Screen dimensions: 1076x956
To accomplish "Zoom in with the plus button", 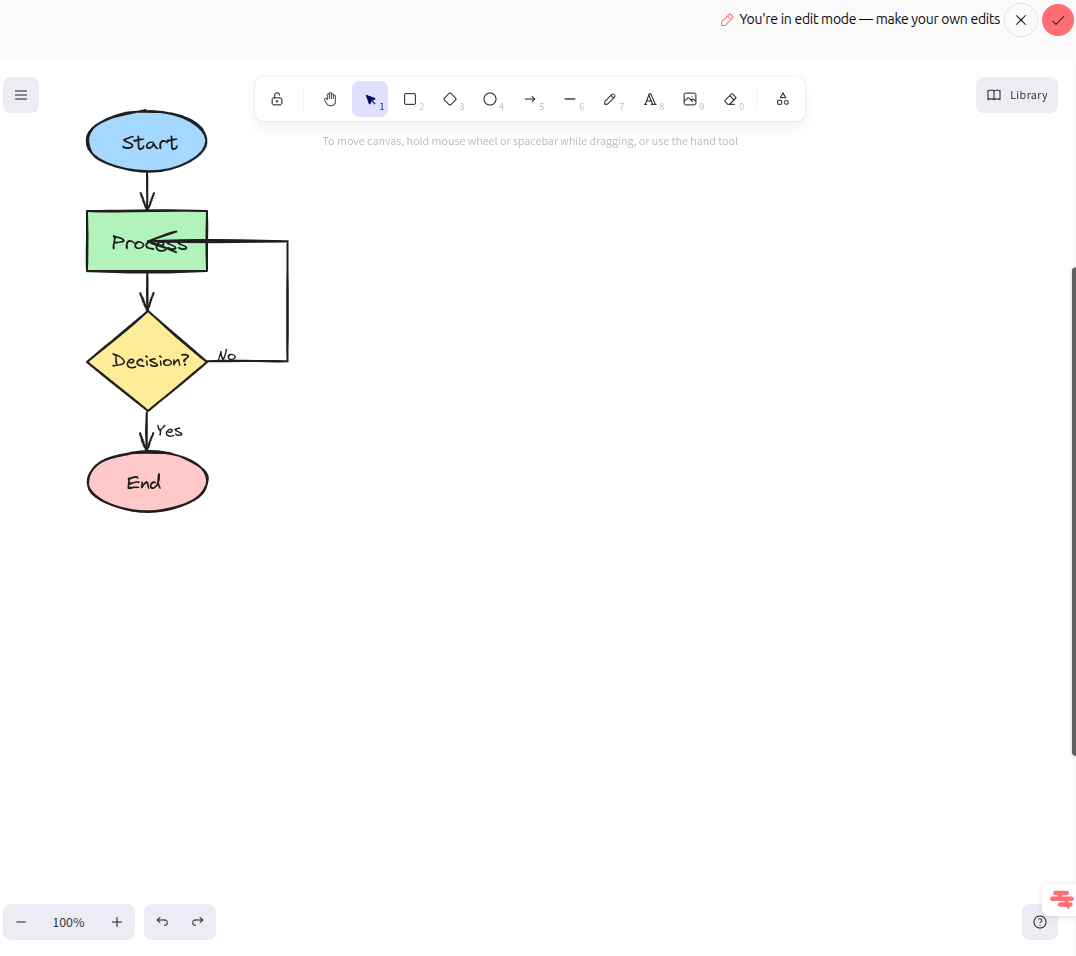I will point(117,922).
